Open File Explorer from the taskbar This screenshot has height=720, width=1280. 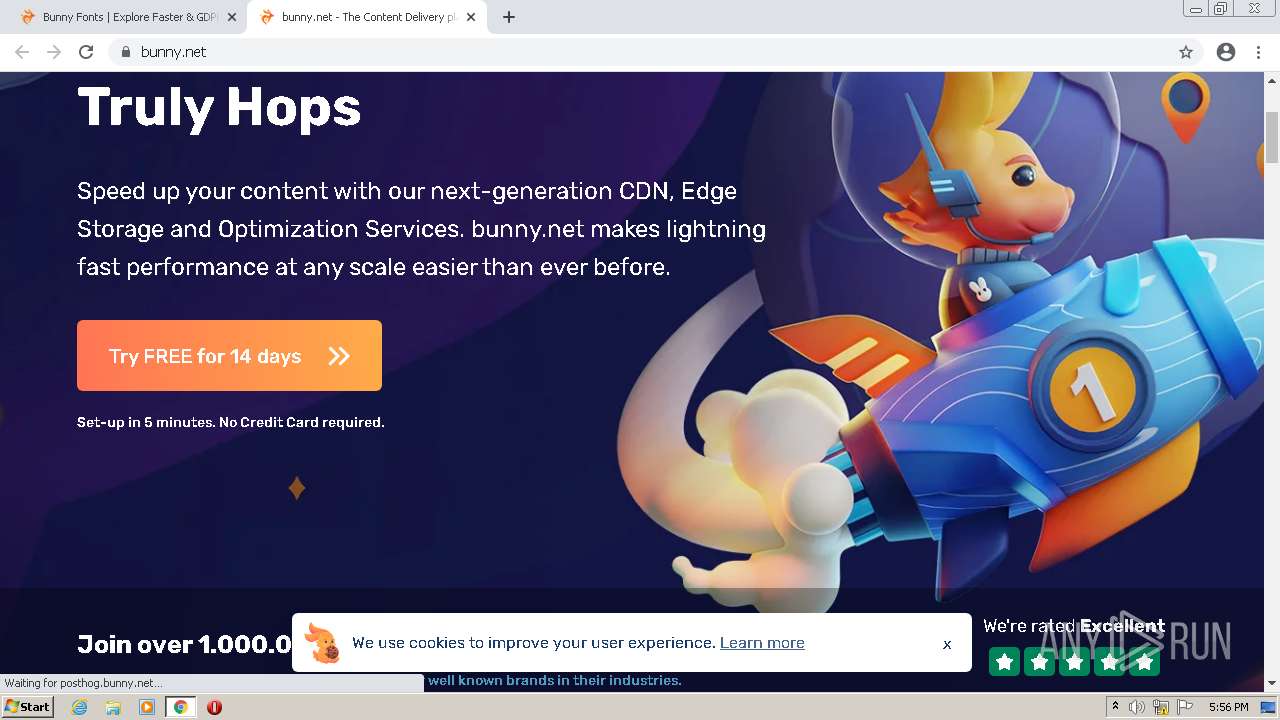point(113,707)
